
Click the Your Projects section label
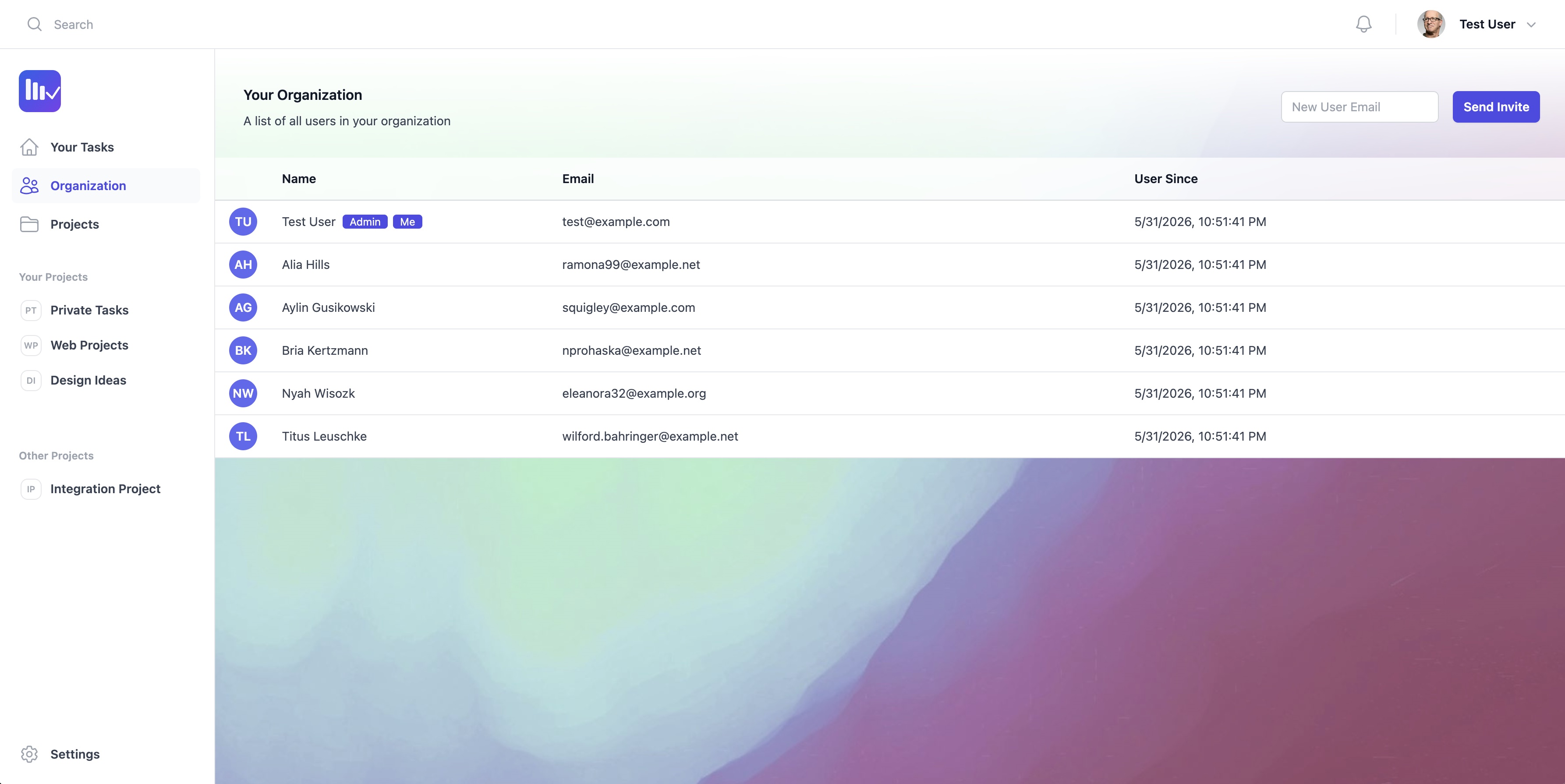coord(53,277)
